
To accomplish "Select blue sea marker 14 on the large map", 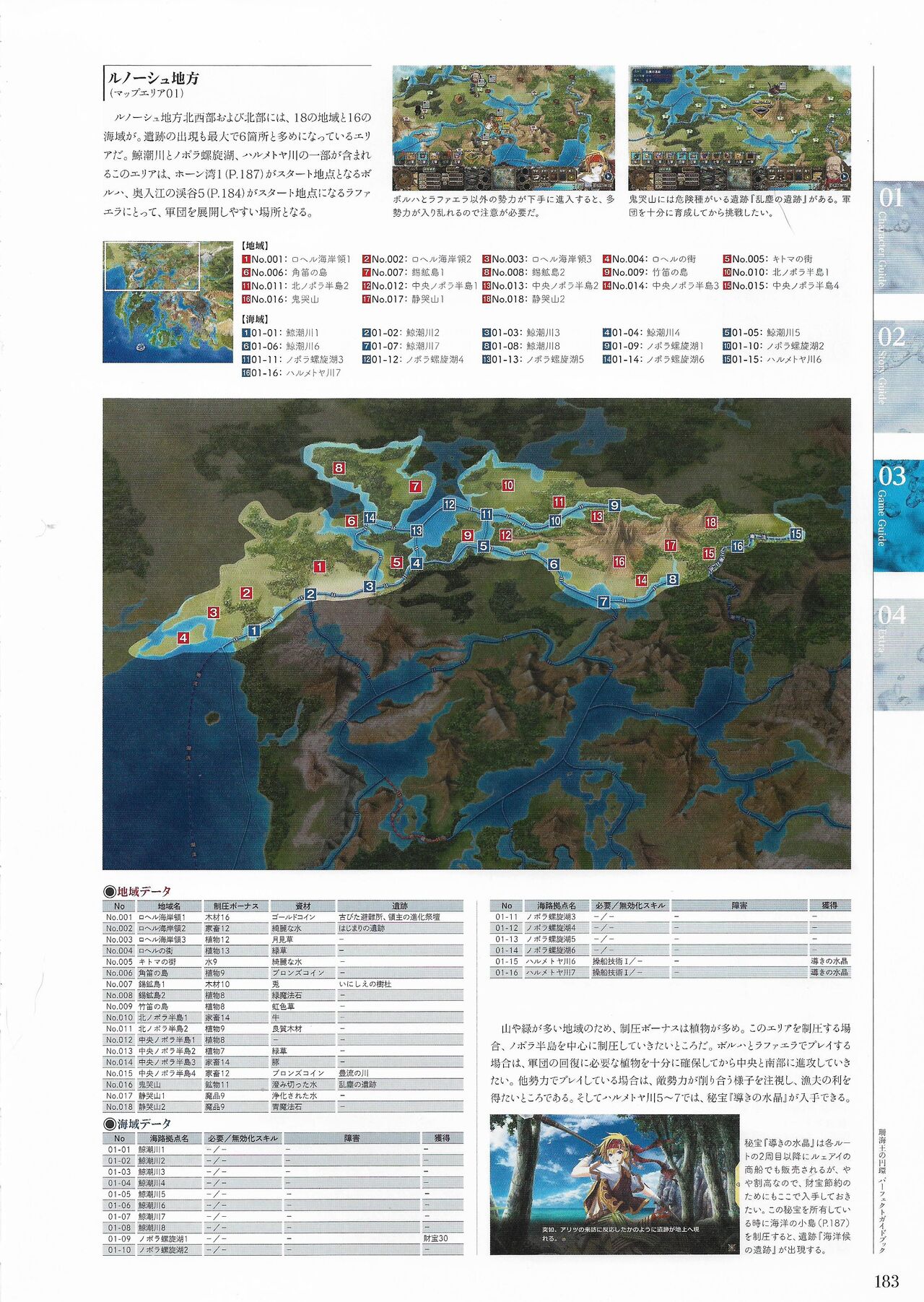I will [x=370, y=517].
